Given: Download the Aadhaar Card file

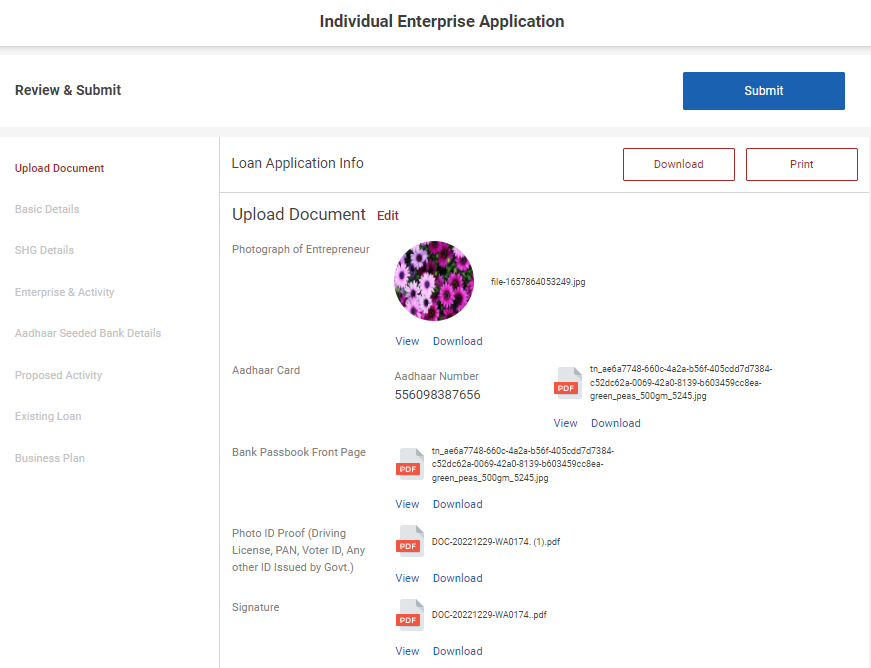Looking at the screenshot, I should coord(615,423).
